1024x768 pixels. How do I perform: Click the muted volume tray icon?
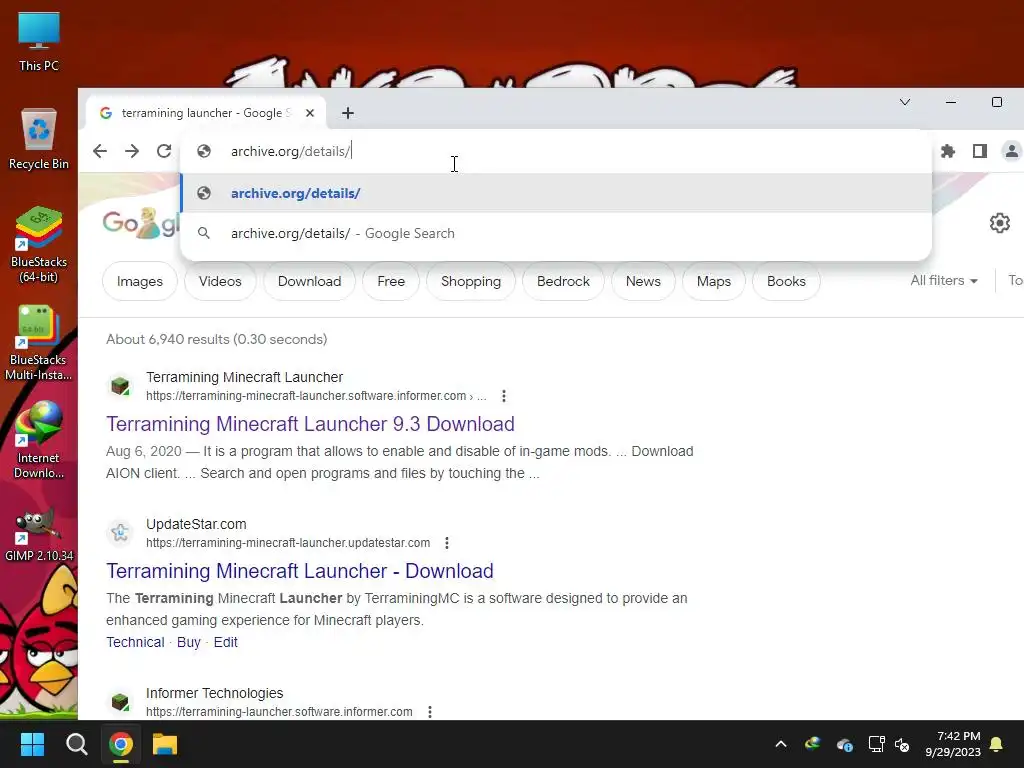tap(903, 744)
